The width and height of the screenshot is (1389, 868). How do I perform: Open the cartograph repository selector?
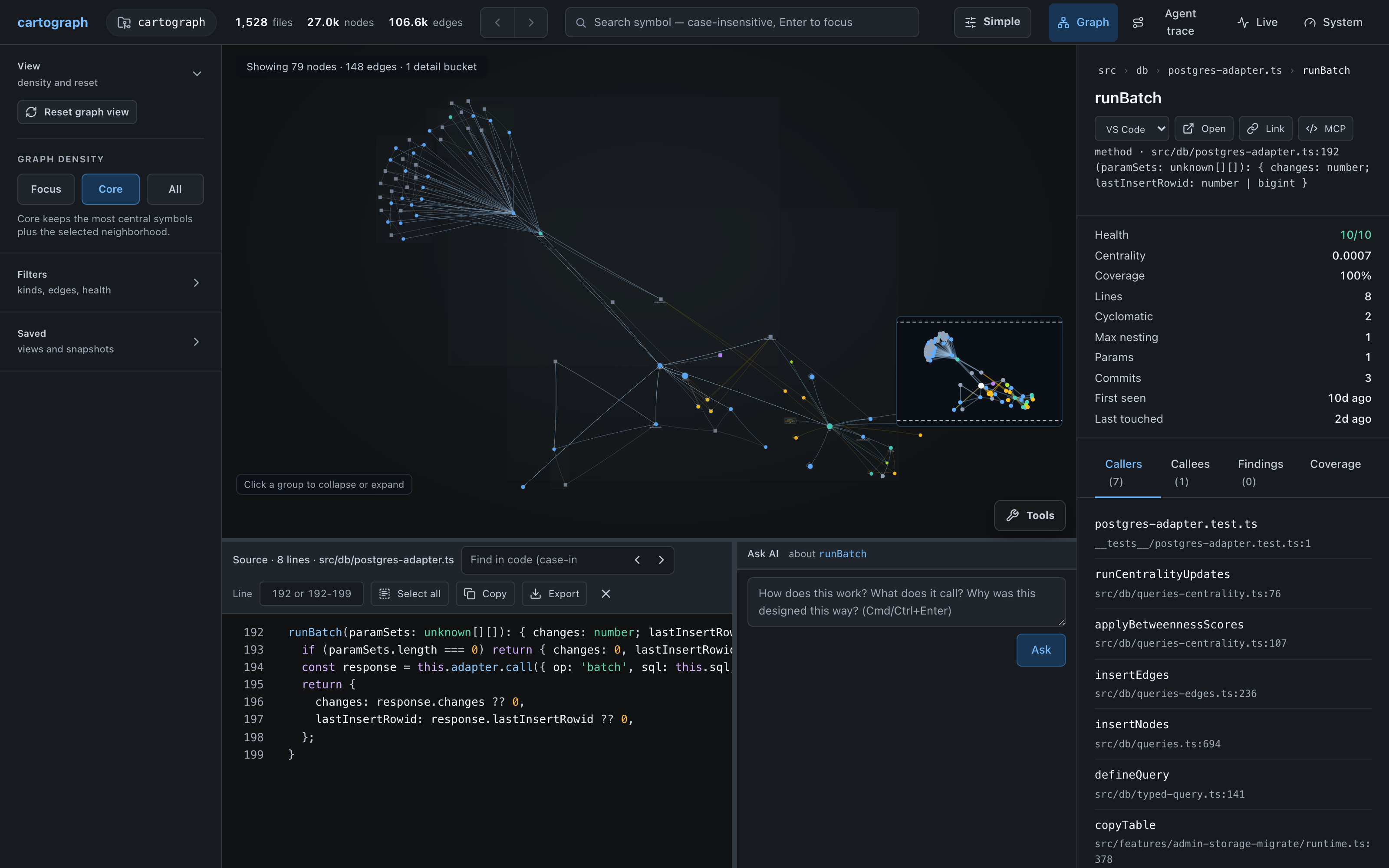click(x=161, y=23)
